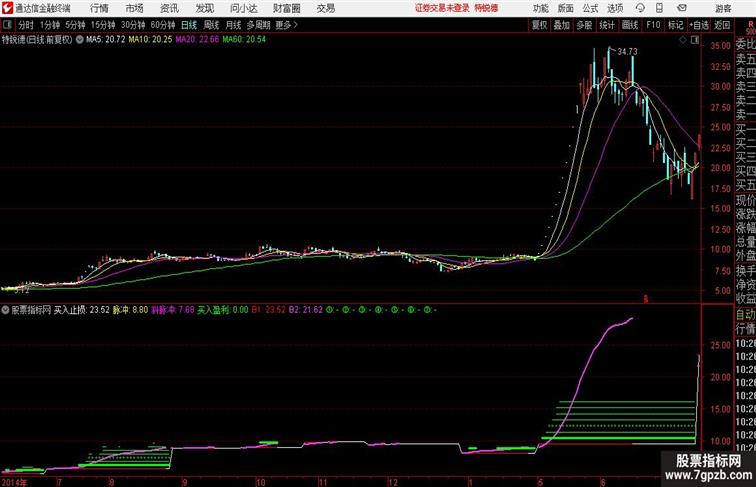Click the B1: 23.52 value

coord(269,310)
